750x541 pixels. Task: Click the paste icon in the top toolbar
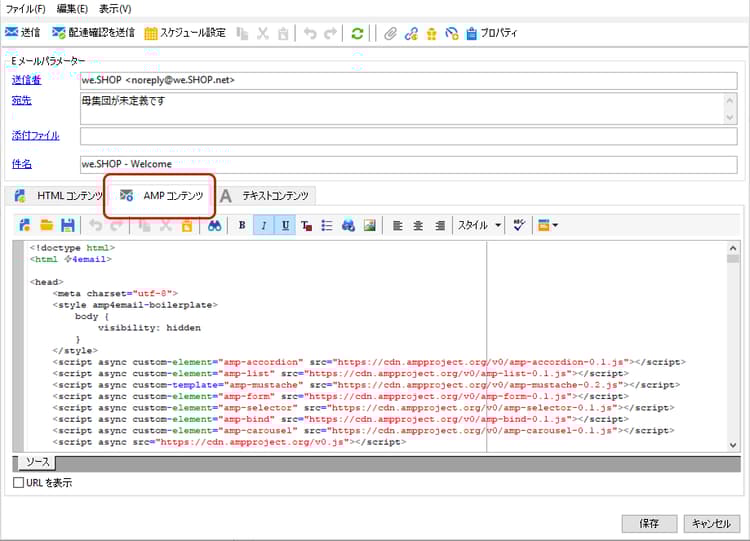point(283,33)
